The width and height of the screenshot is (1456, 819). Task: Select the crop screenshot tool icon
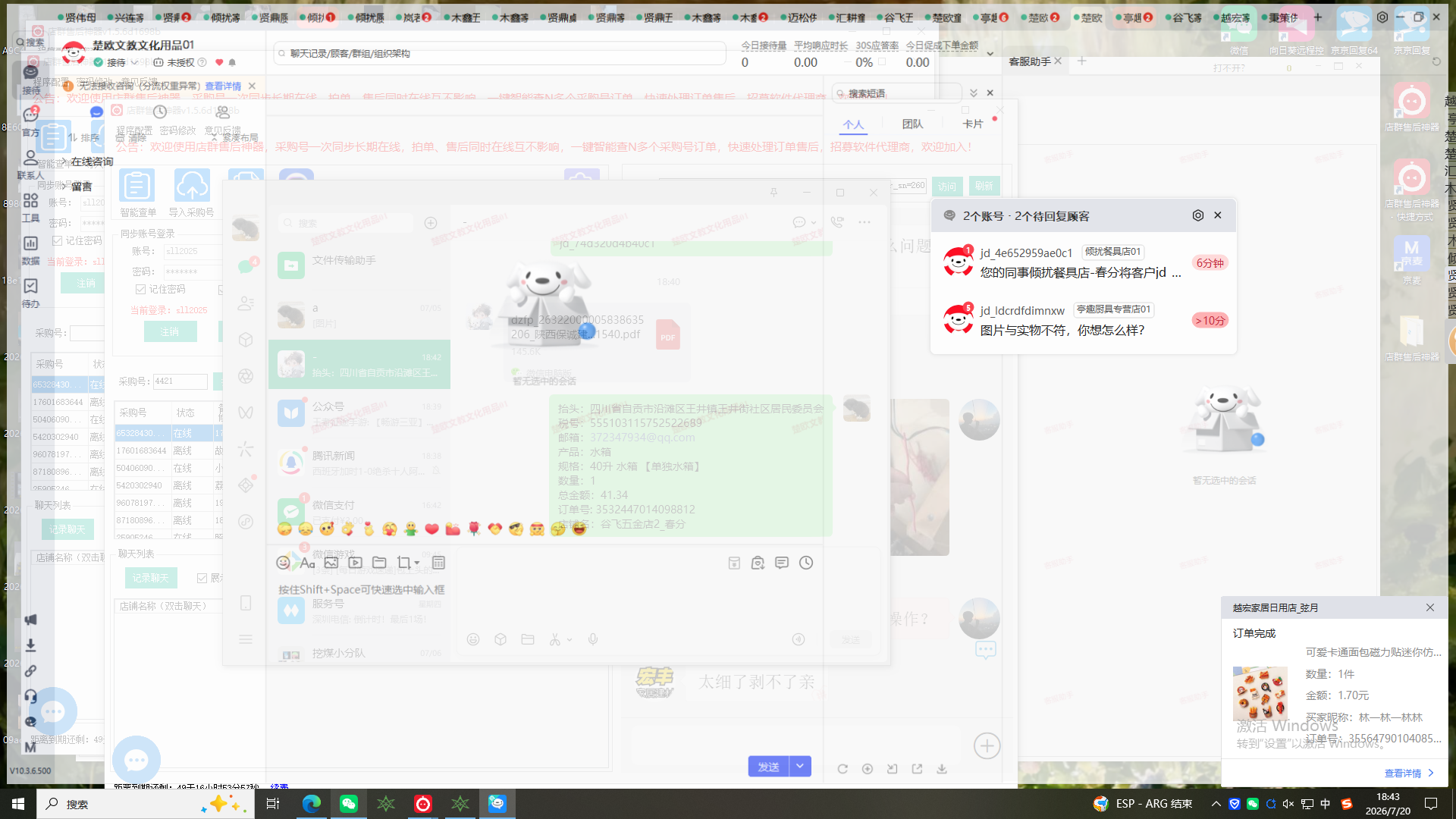point(403,563)
